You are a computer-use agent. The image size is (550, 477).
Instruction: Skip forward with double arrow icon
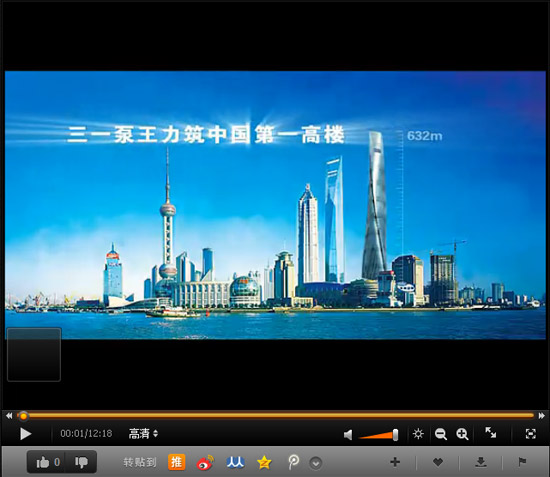pos(542,416)
